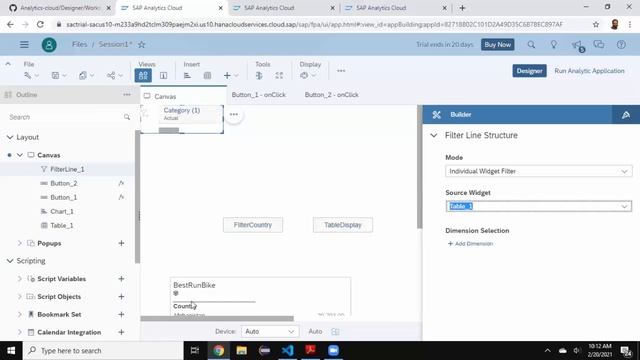The width and height of the screenshot is (640, 360).
Task: Add a Bookmark Set with plus
Action: (121, 315)
